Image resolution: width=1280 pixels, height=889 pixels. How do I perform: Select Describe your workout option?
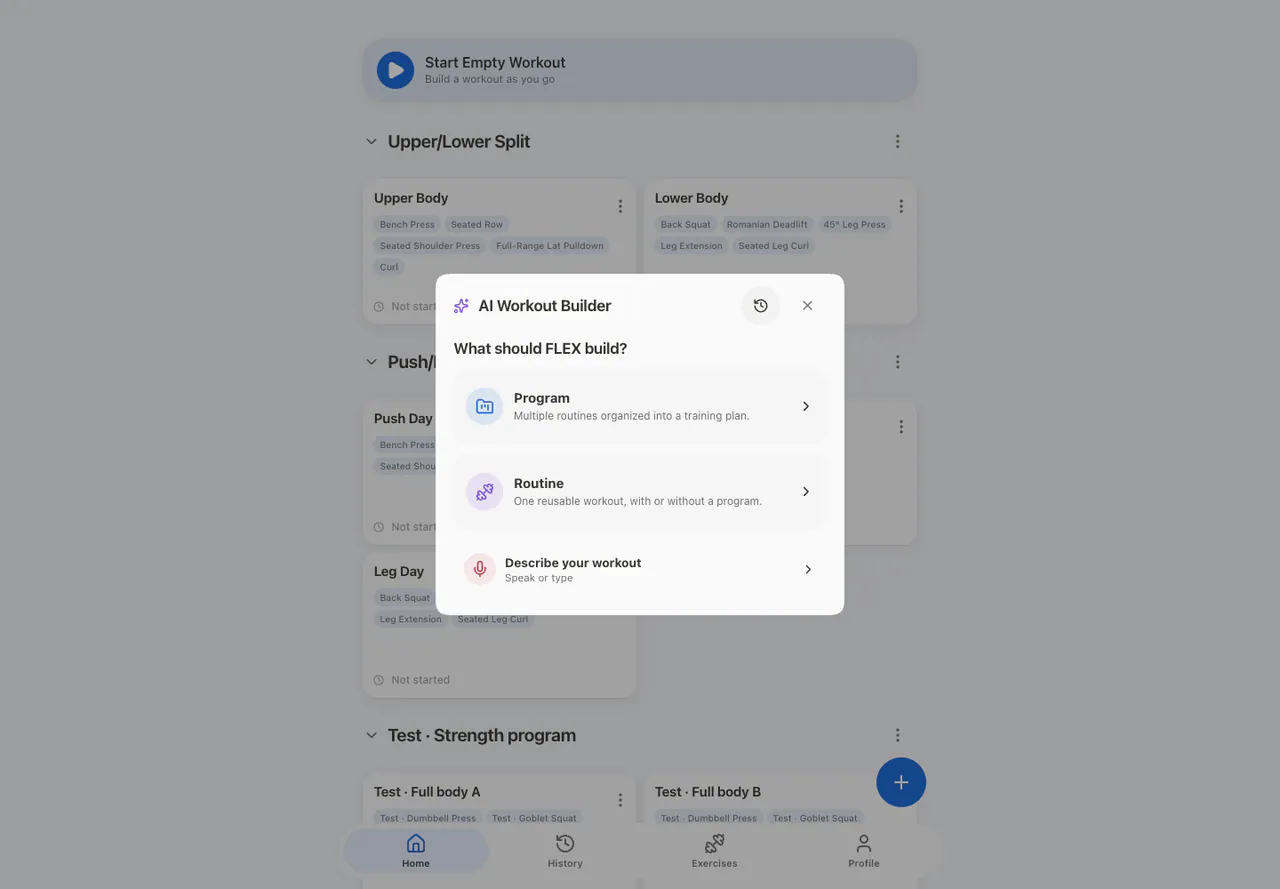[x=640, y=569]
